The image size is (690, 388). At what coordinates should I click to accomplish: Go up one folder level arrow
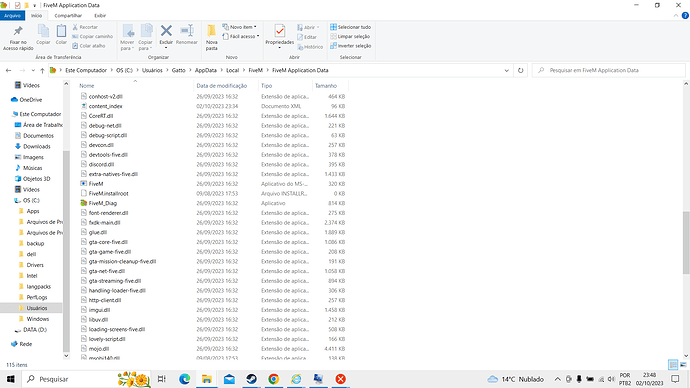tap(42, 70)
